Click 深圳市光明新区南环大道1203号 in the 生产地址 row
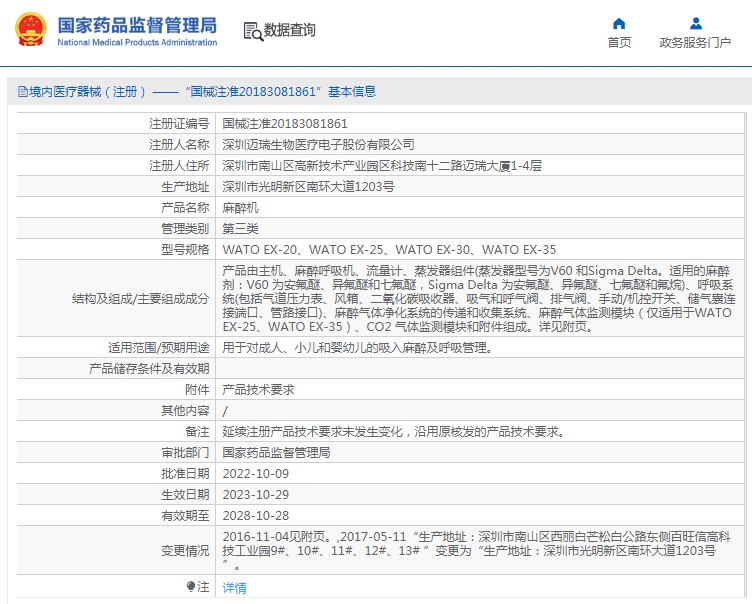Screen dimensions: 752x604 click(308, 187)
